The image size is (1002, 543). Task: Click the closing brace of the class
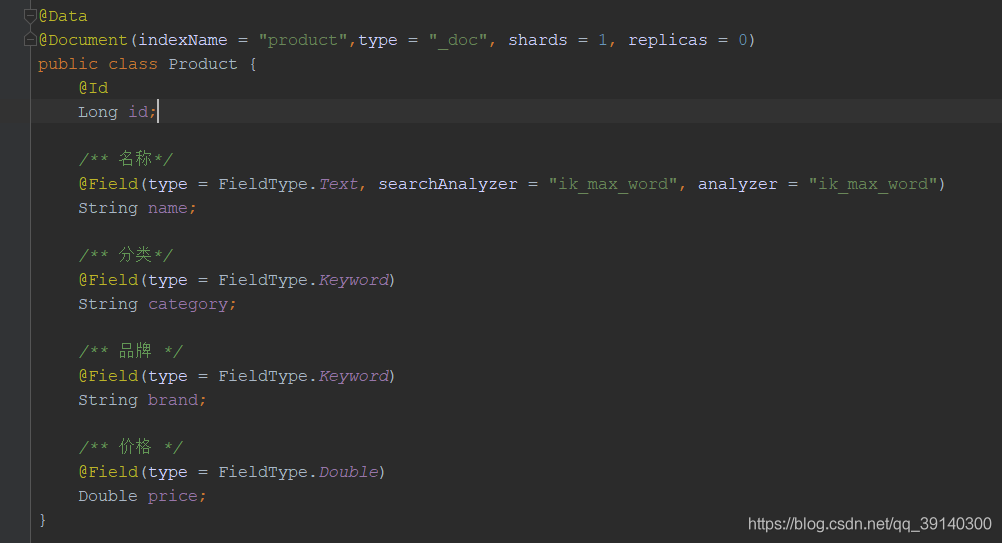42,519
